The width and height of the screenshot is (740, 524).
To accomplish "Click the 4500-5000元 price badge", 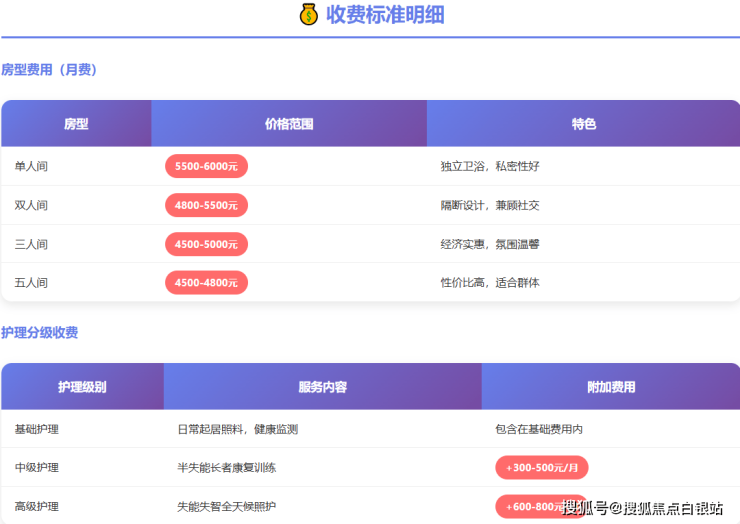I will click(x=206, y=244).
